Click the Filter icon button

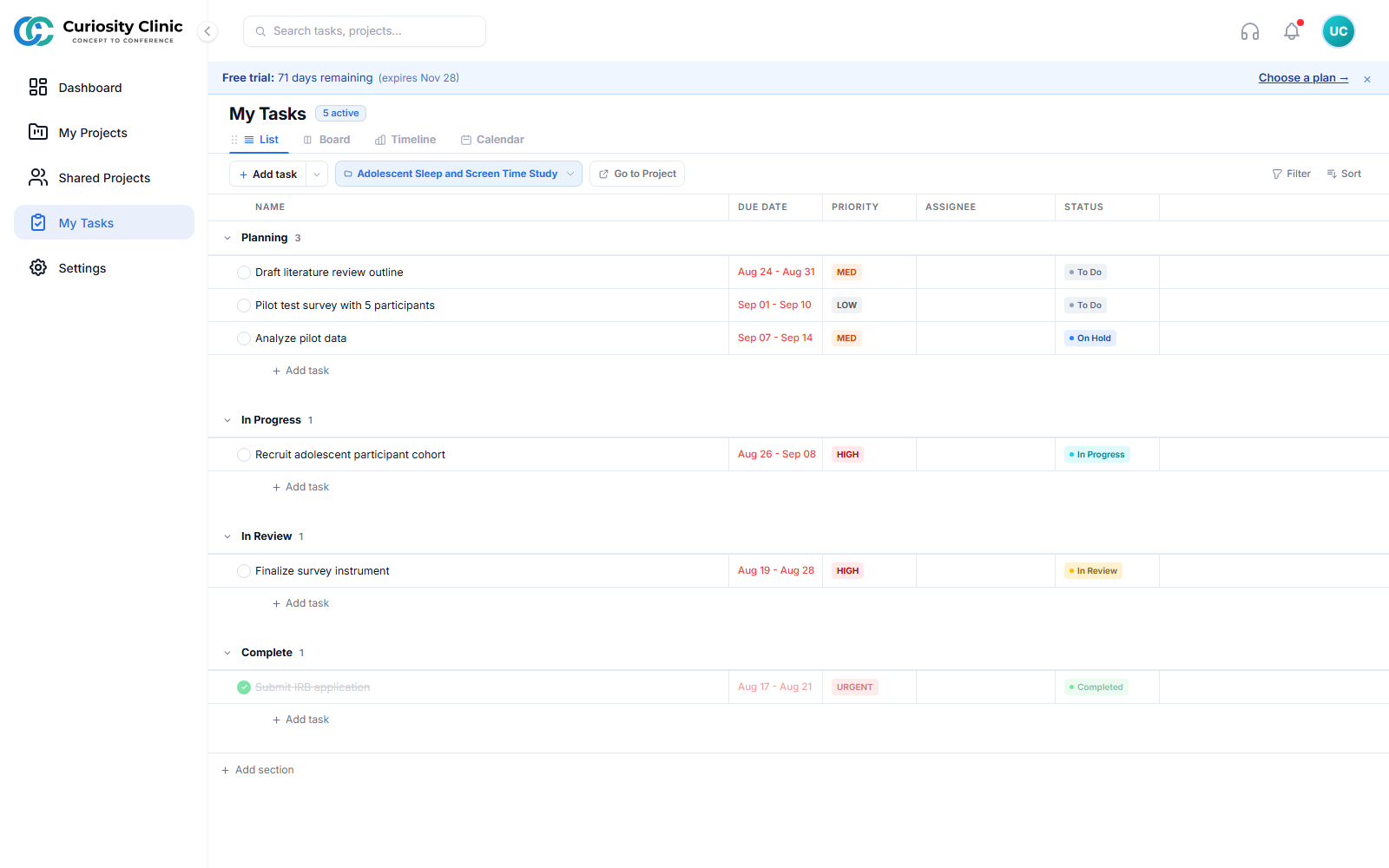tap(1292, 174)
